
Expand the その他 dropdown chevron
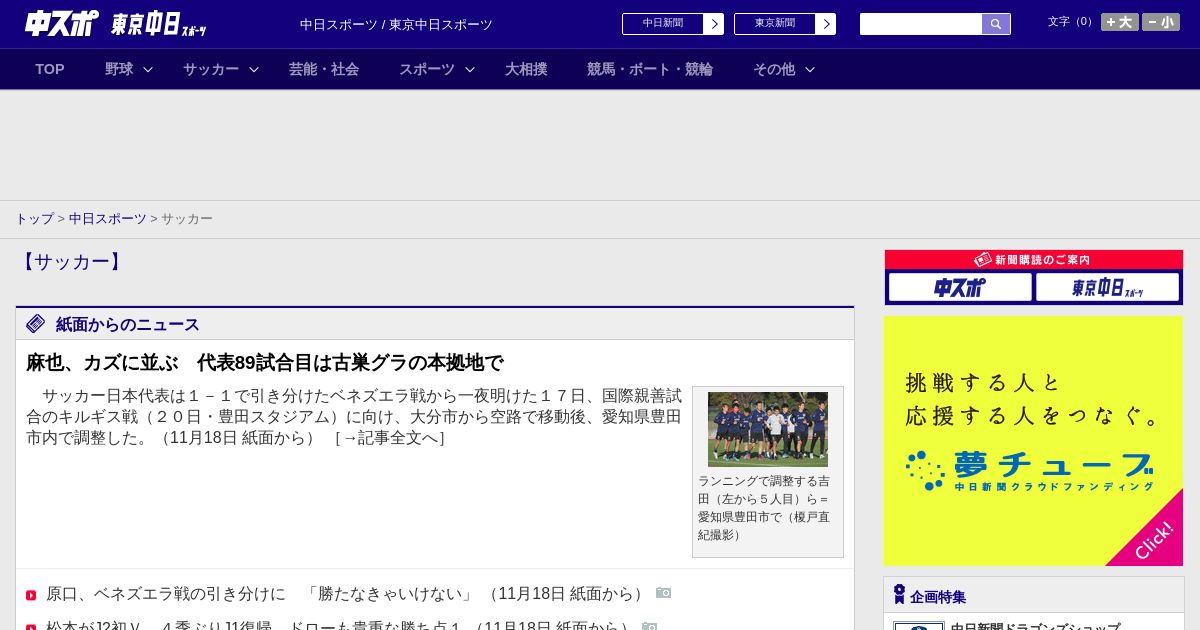(810, 69)
